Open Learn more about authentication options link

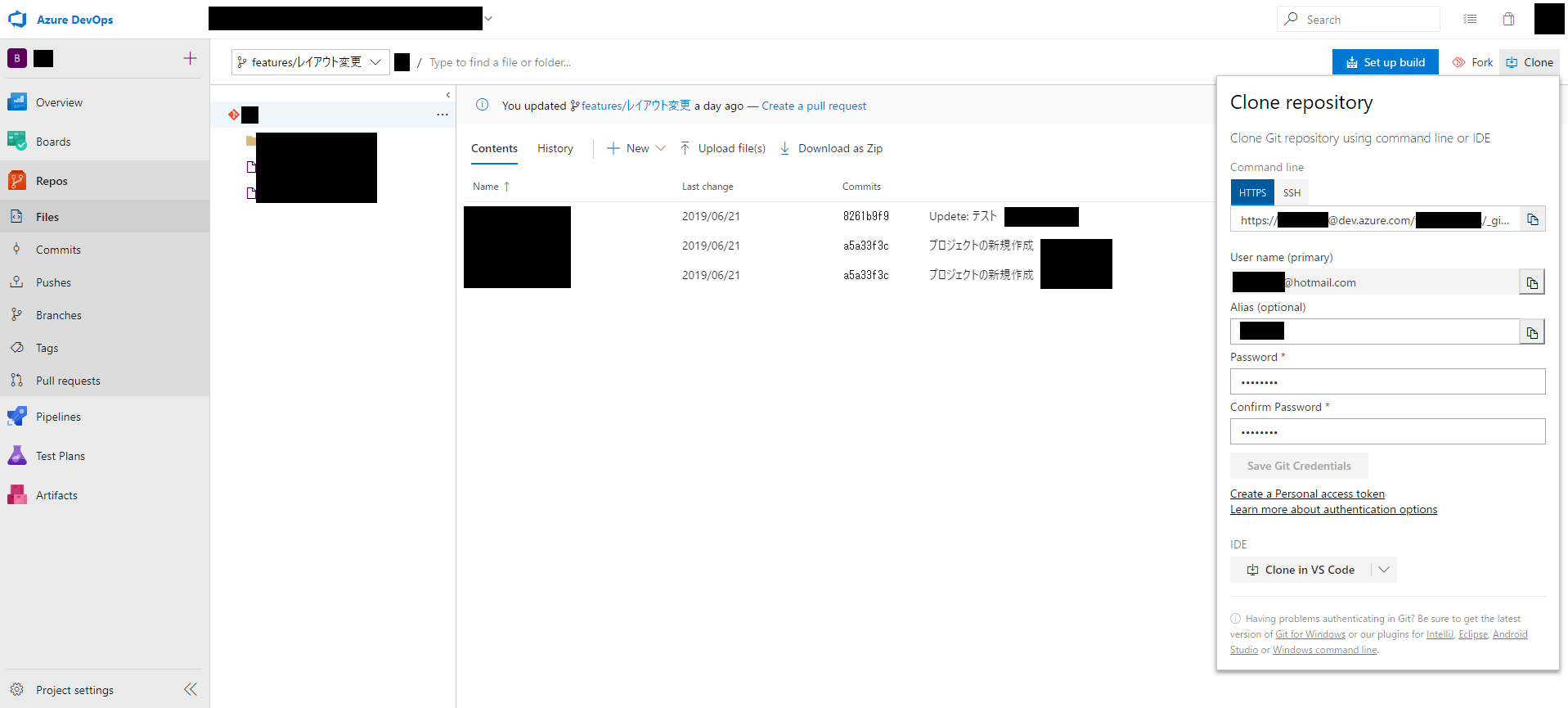pos(1333,509)
